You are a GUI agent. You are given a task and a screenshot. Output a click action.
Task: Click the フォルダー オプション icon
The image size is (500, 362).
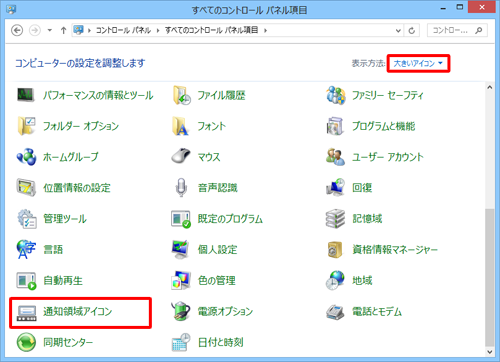point(26,126)
